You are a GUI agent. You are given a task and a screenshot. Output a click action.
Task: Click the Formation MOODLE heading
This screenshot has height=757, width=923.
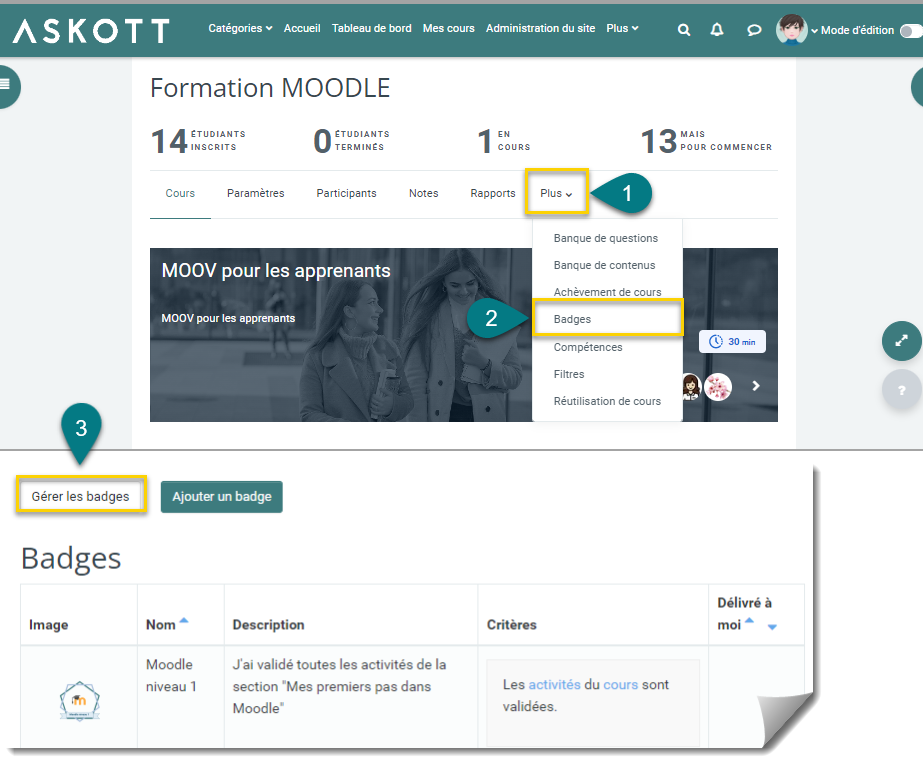[270, 88]
